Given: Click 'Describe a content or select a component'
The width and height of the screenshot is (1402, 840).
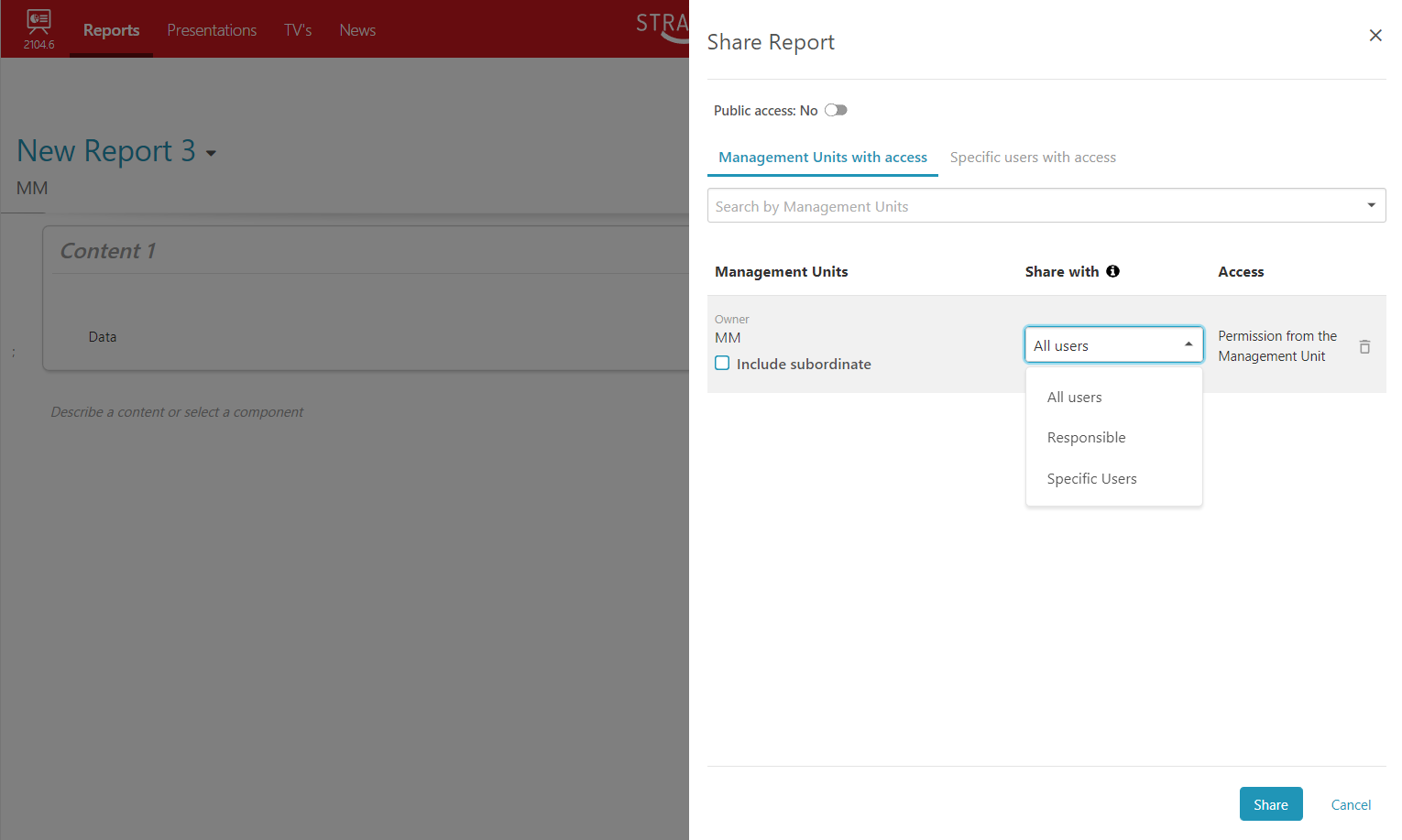Looking at the screenshot, I should click(x=177, y=412).
